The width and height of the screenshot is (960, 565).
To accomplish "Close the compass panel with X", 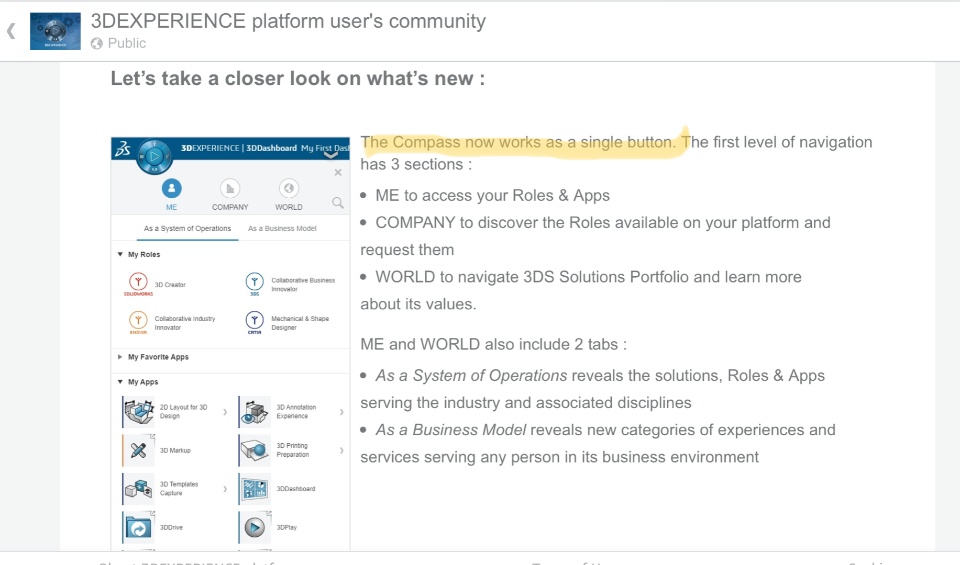I will [x=338, y=173].
